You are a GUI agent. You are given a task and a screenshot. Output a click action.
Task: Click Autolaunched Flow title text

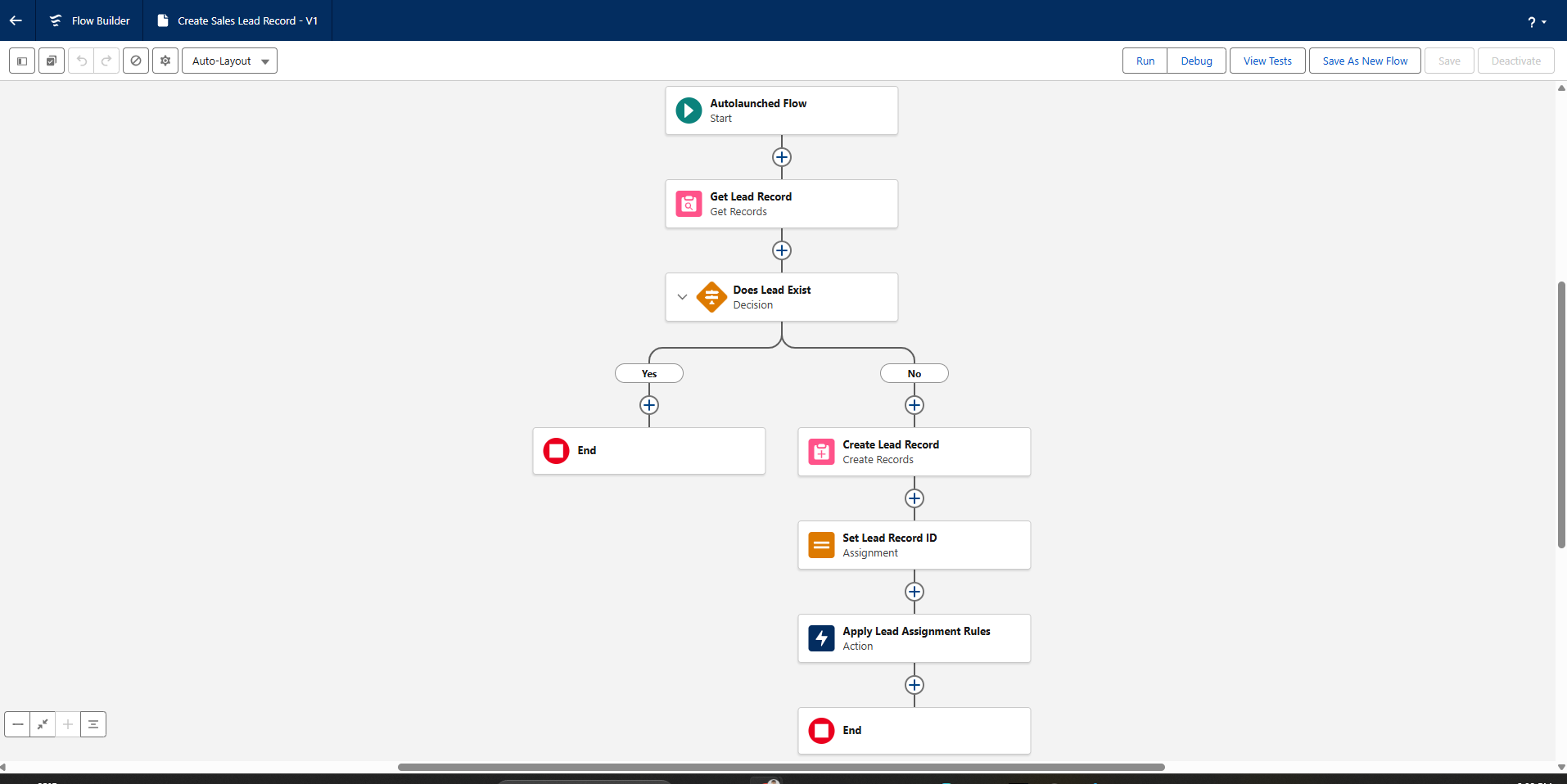click(758, 103)
